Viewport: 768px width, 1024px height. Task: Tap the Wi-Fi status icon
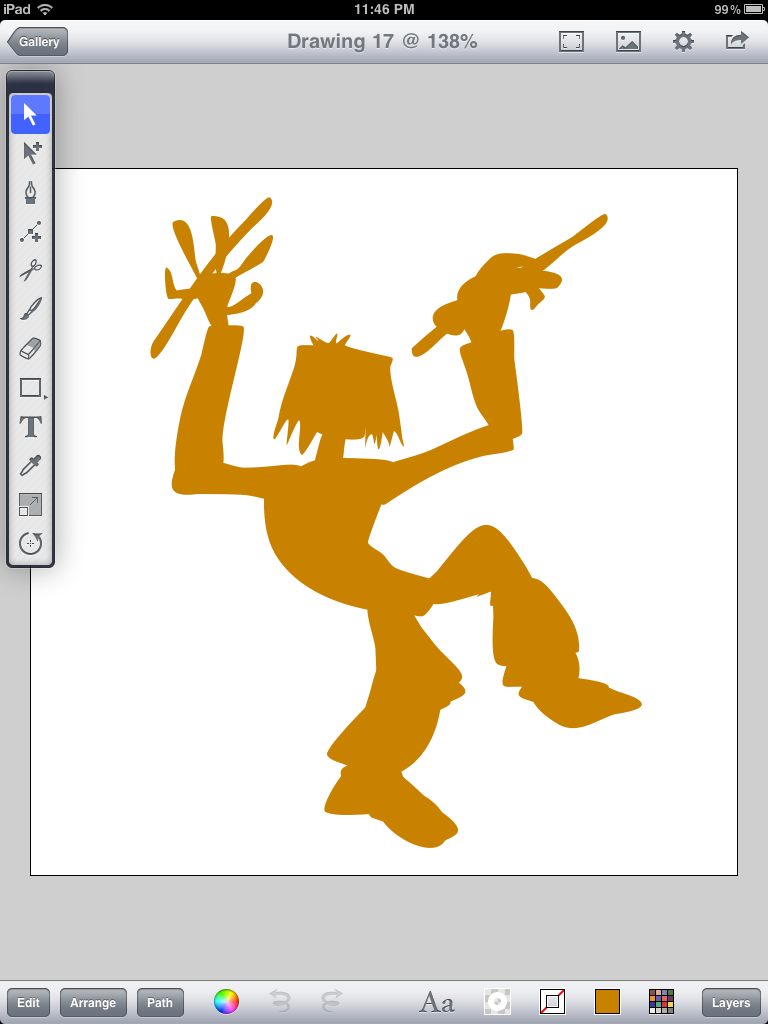45,9
